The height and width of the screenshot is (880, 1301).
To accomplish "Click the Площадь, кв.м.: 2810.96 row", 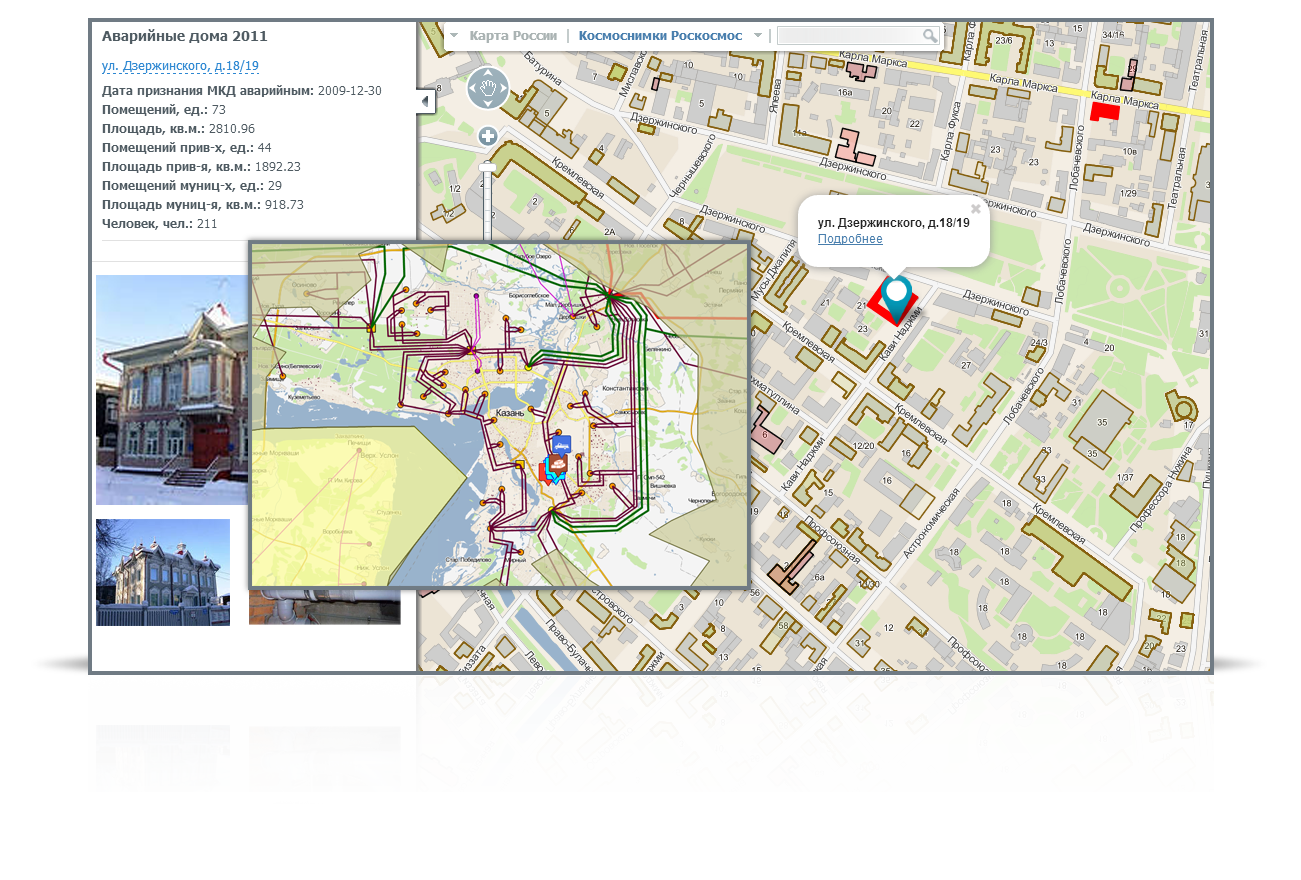I will coord(179,129).
